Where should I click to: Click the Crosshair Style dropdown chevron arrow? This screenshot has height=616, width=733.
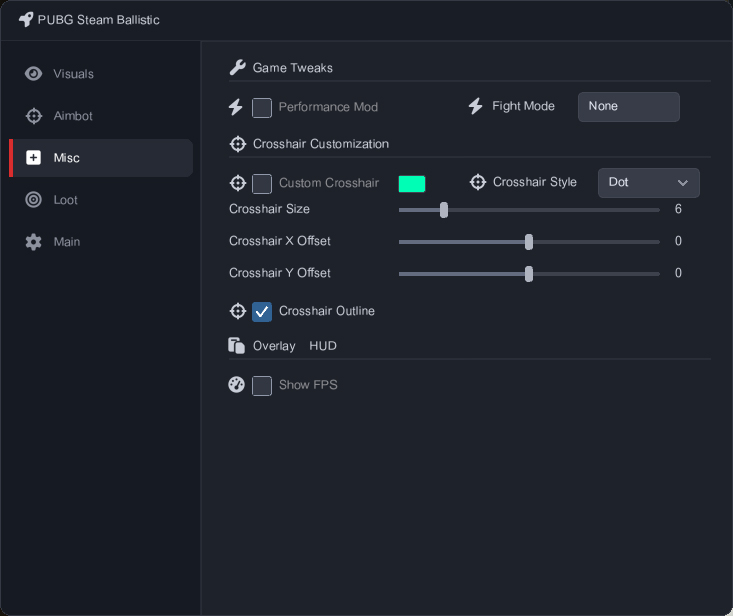pos(683,183)
